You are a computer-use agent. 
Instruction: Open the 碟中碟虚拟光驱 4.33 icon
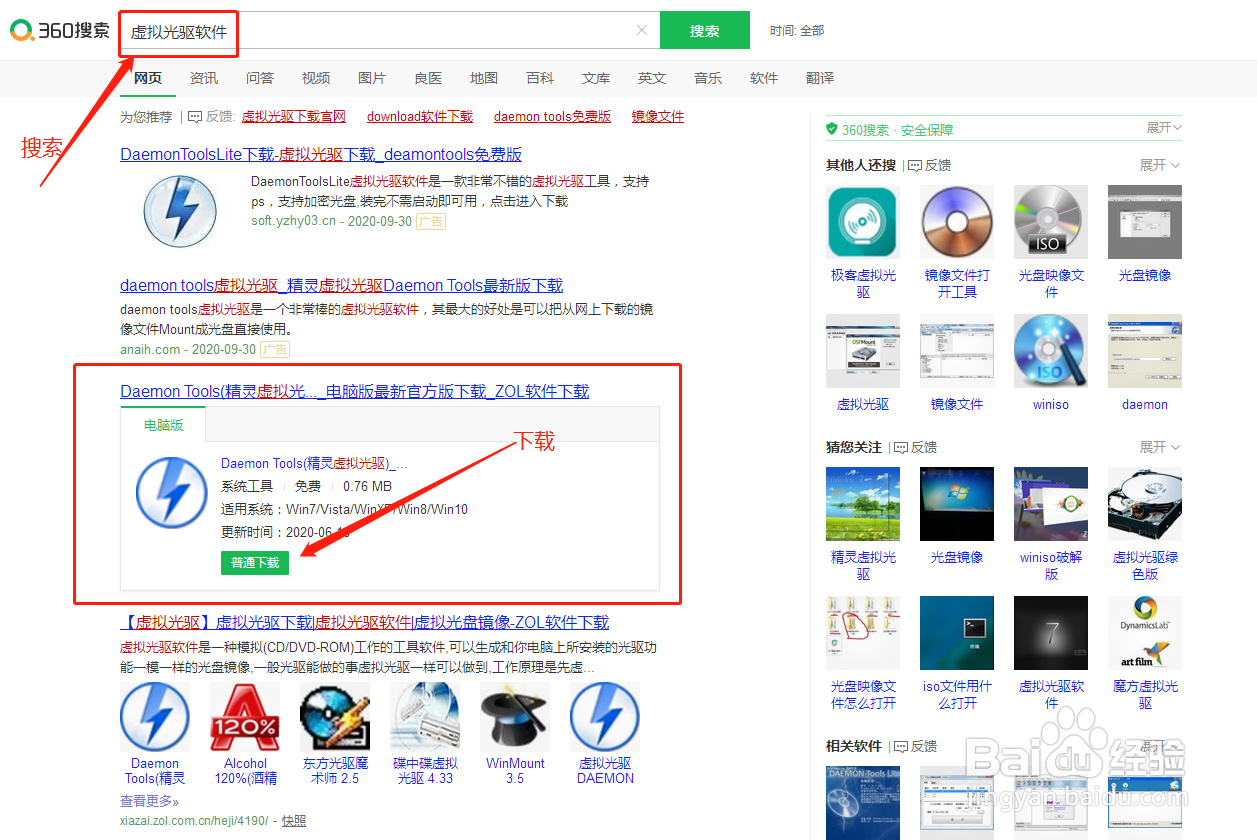click(x=425, y=717)
